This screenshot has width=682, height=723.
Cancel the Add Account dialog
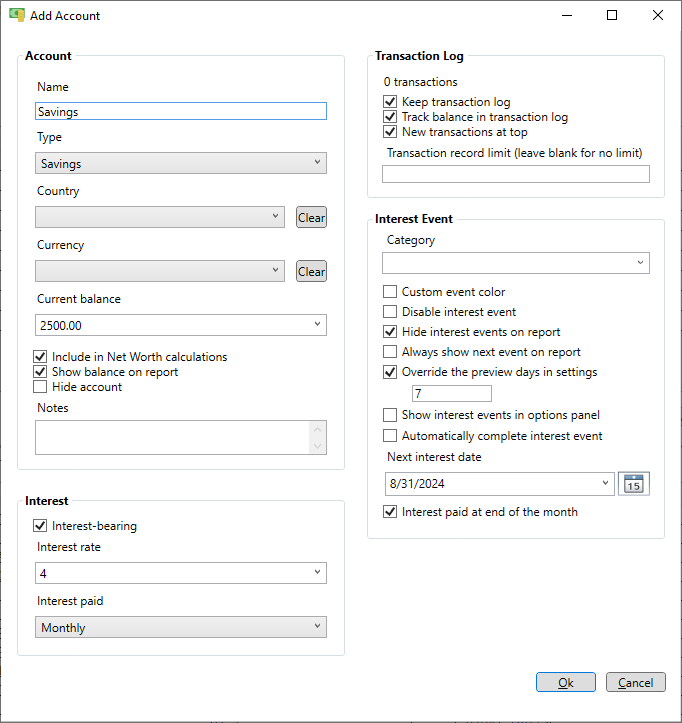(635, 682)
